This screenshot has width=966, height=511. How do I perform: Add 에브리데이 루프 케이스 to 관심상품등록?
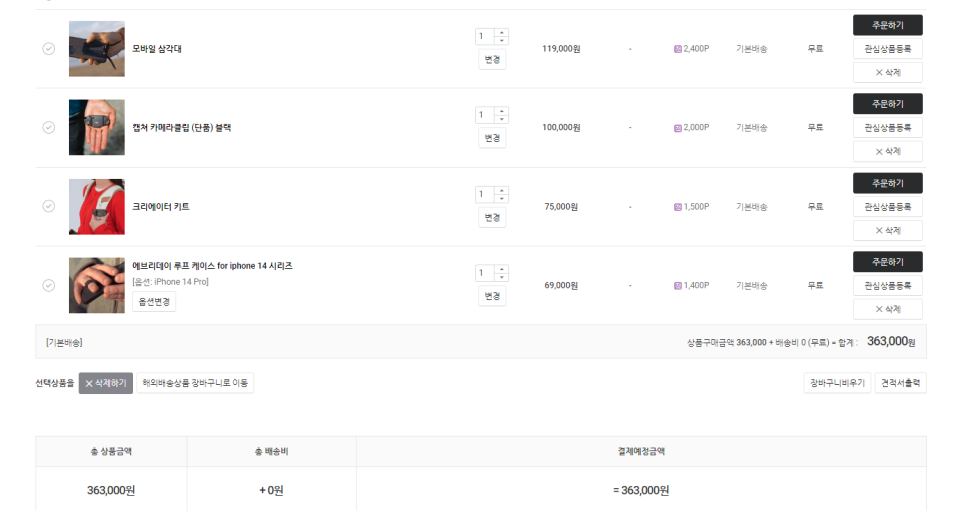point(888,285)
